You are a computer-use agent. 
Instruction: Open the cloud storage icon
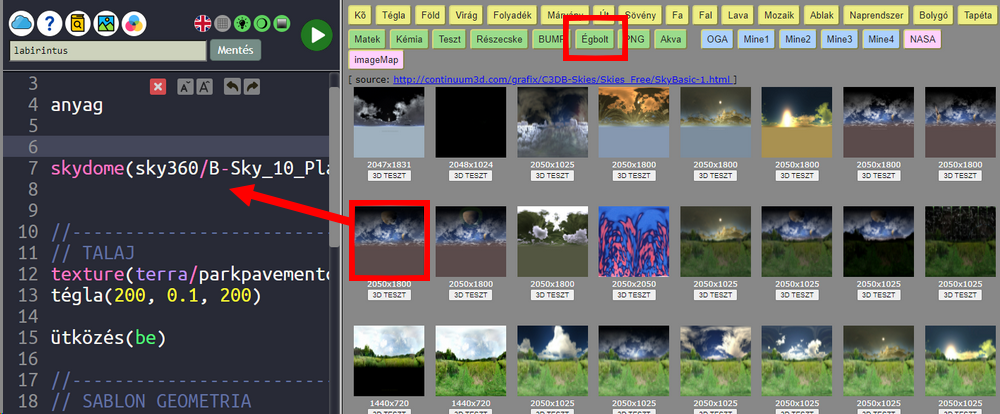pyautogui.click(x=22, y=22)
